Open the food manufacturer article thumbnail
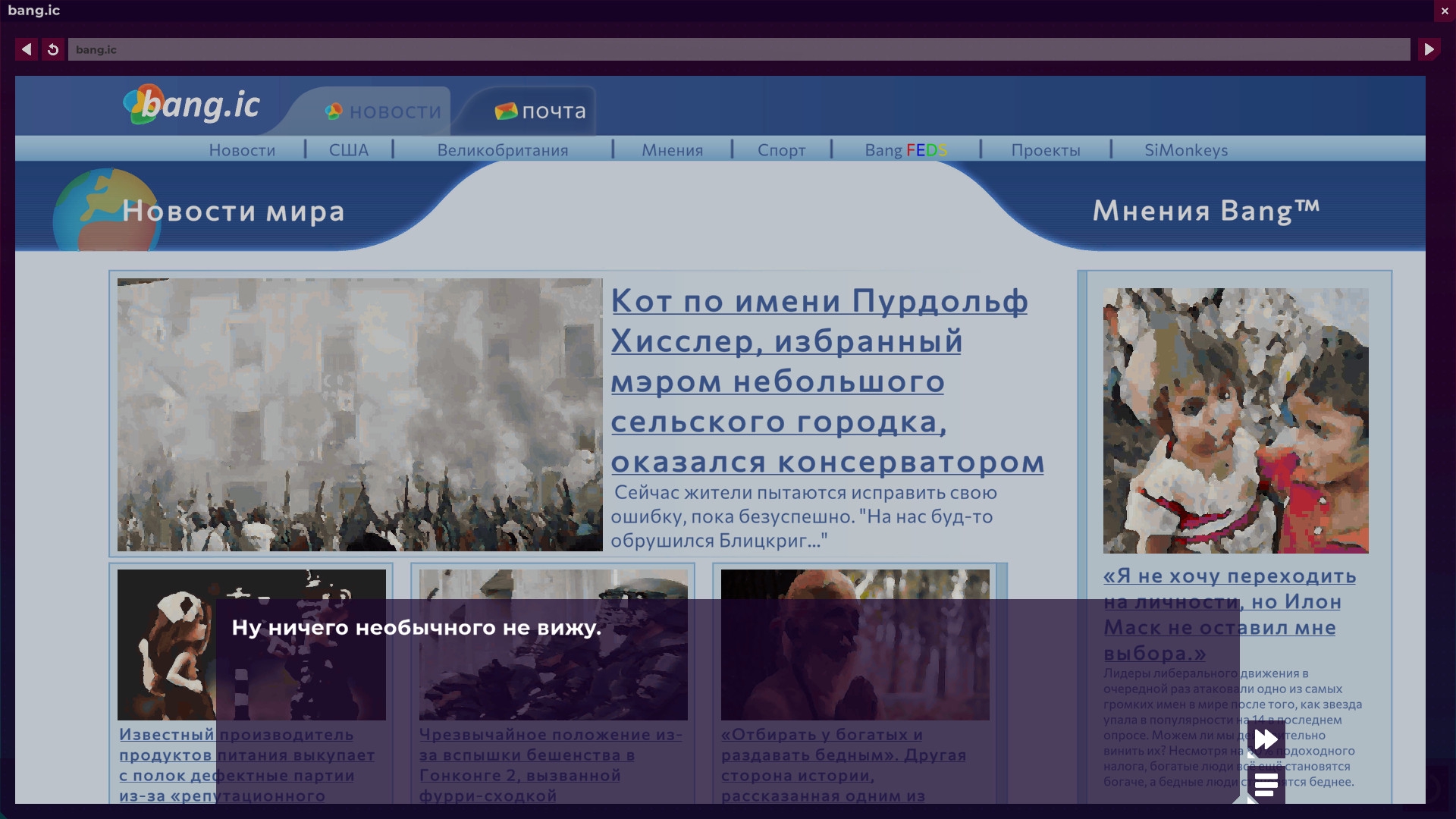Screen dimensions: 1456x819 (252, 645)
